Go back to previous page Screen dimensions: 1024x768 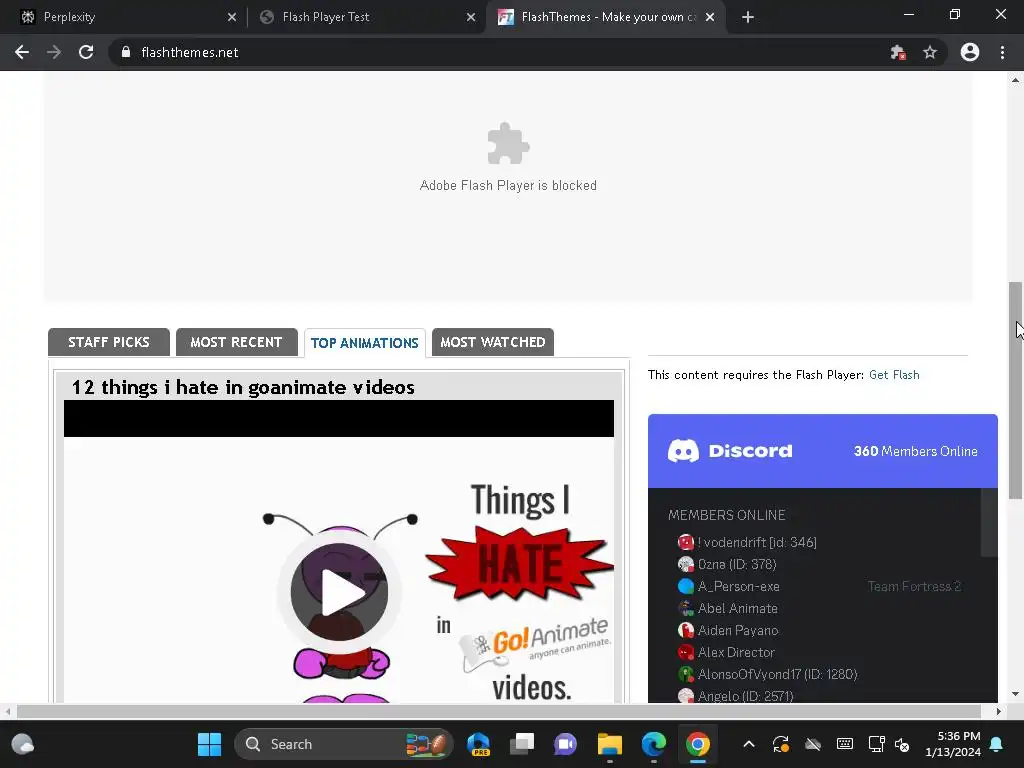pos(22,52)
